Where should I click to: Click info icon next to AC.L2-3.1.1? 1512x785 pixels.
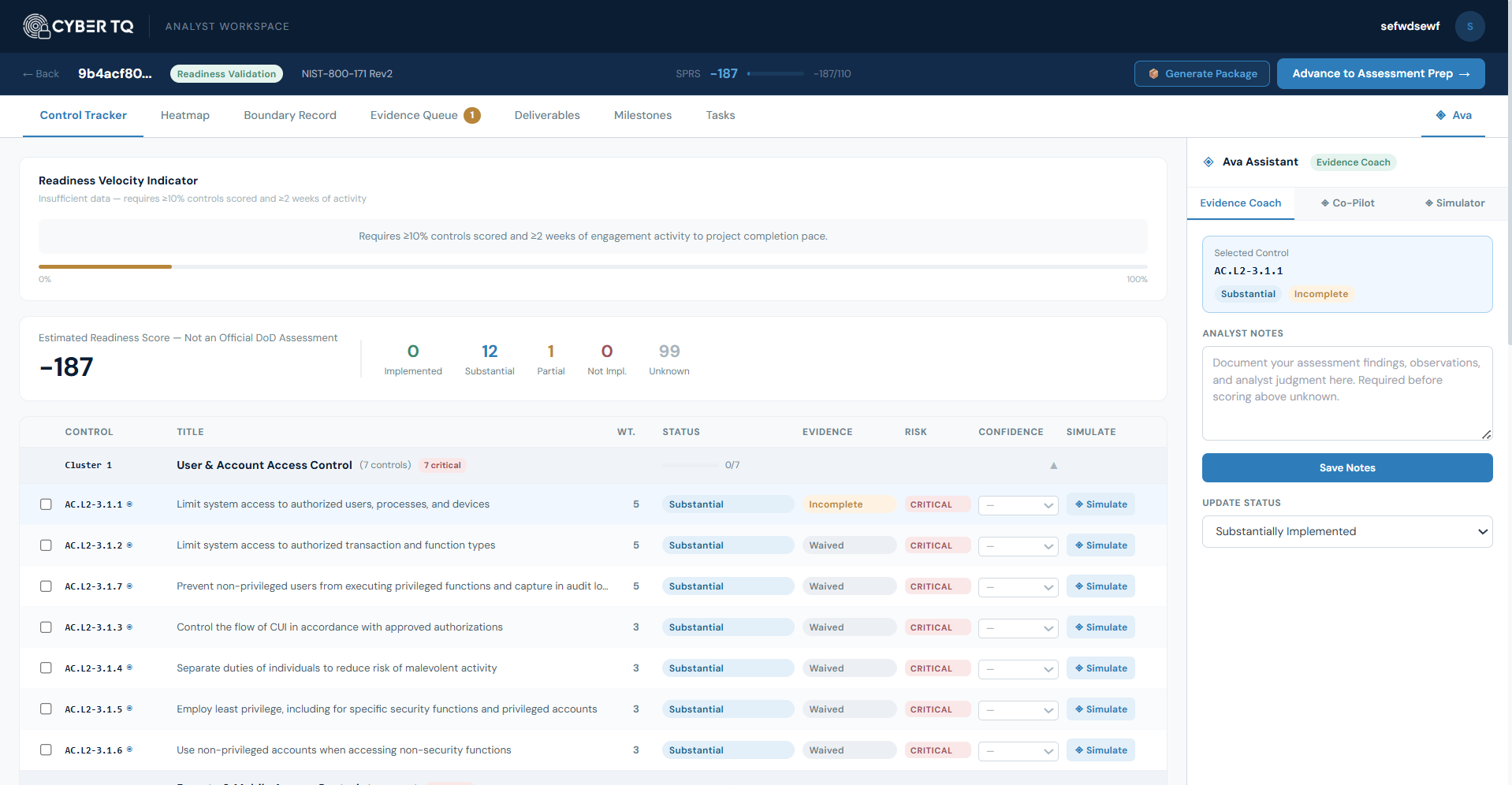130,504
